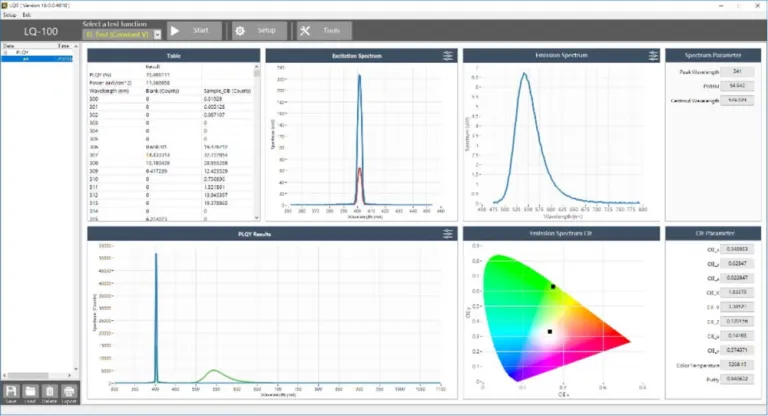Click the Load folder icon
Viewport: 768px width, 416px height.
tap(30, 392)
